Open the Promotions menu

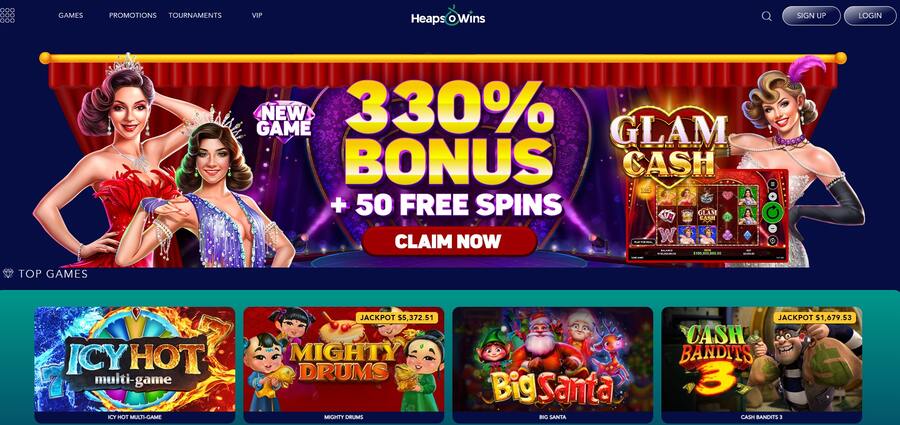tap(133, 16)
